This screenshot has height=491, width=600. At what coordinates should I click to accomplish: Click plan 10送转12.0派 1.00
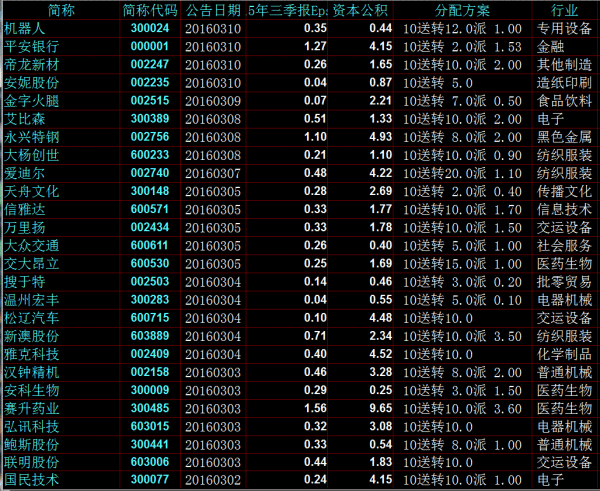(462, 28)
